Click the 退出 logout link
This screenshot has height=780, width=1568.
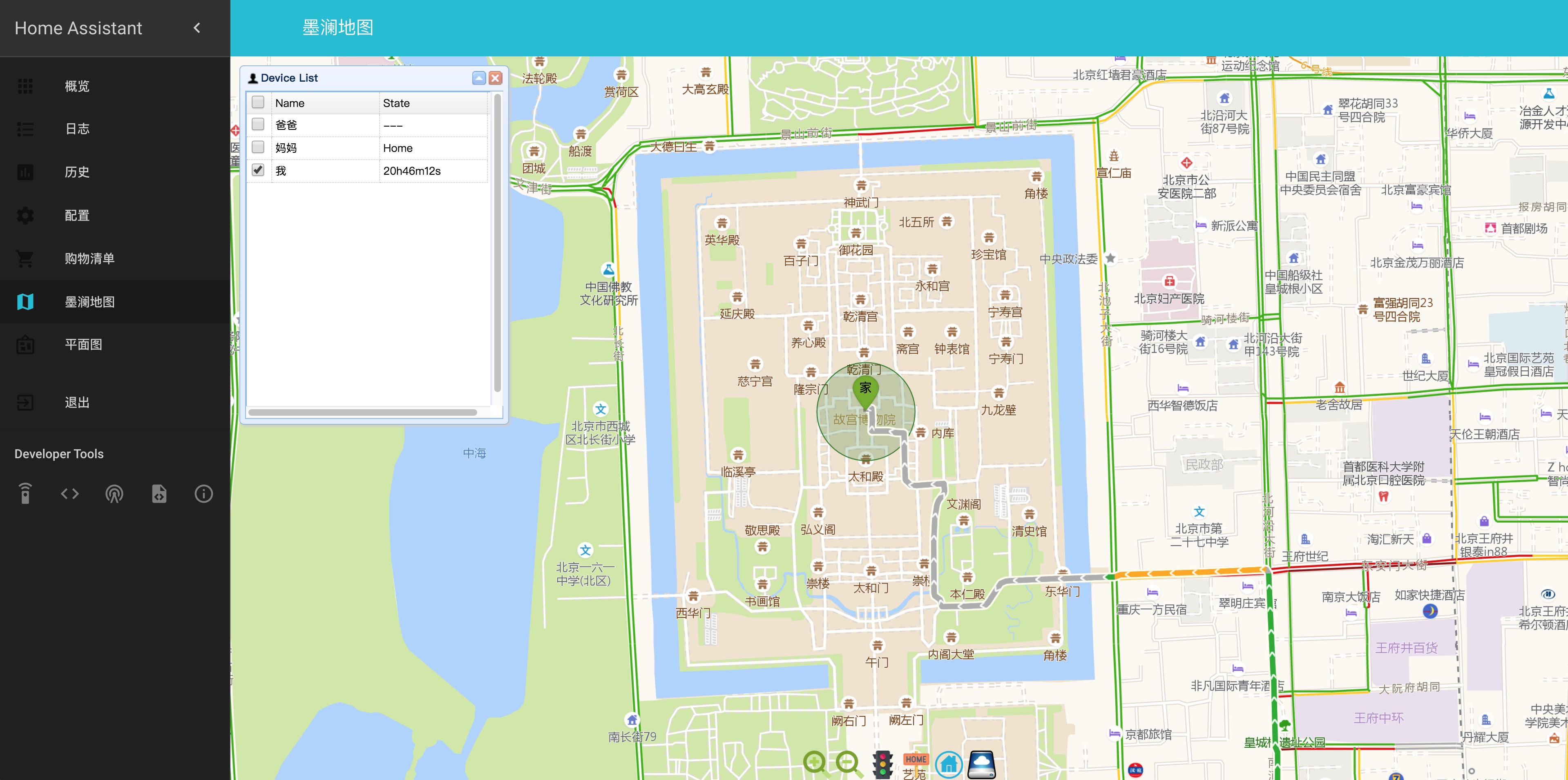click(x=77, y=402)
